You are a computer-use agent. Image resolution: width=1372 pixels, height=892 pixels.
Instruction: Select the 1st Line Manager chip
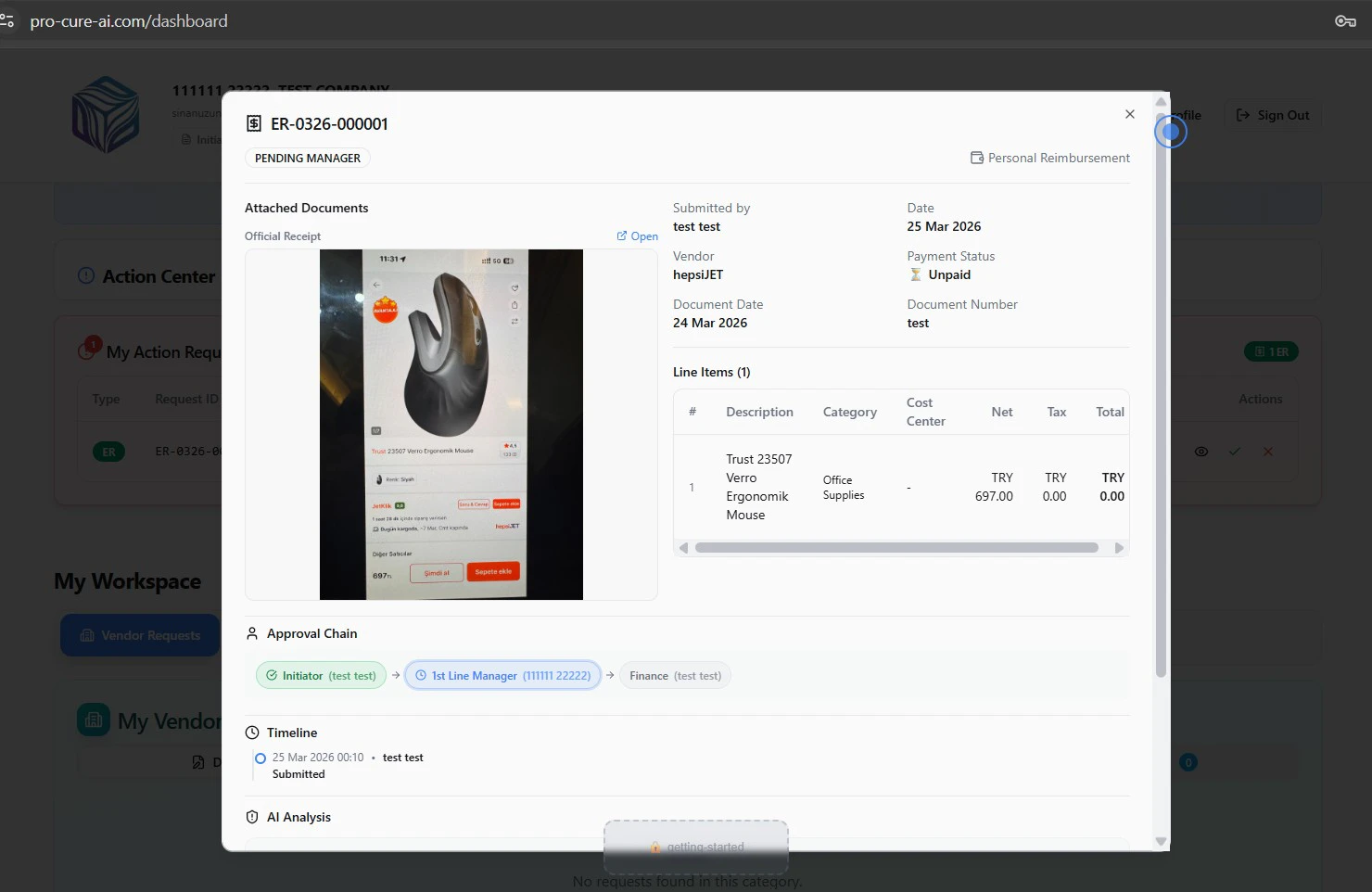pos(502,676)
